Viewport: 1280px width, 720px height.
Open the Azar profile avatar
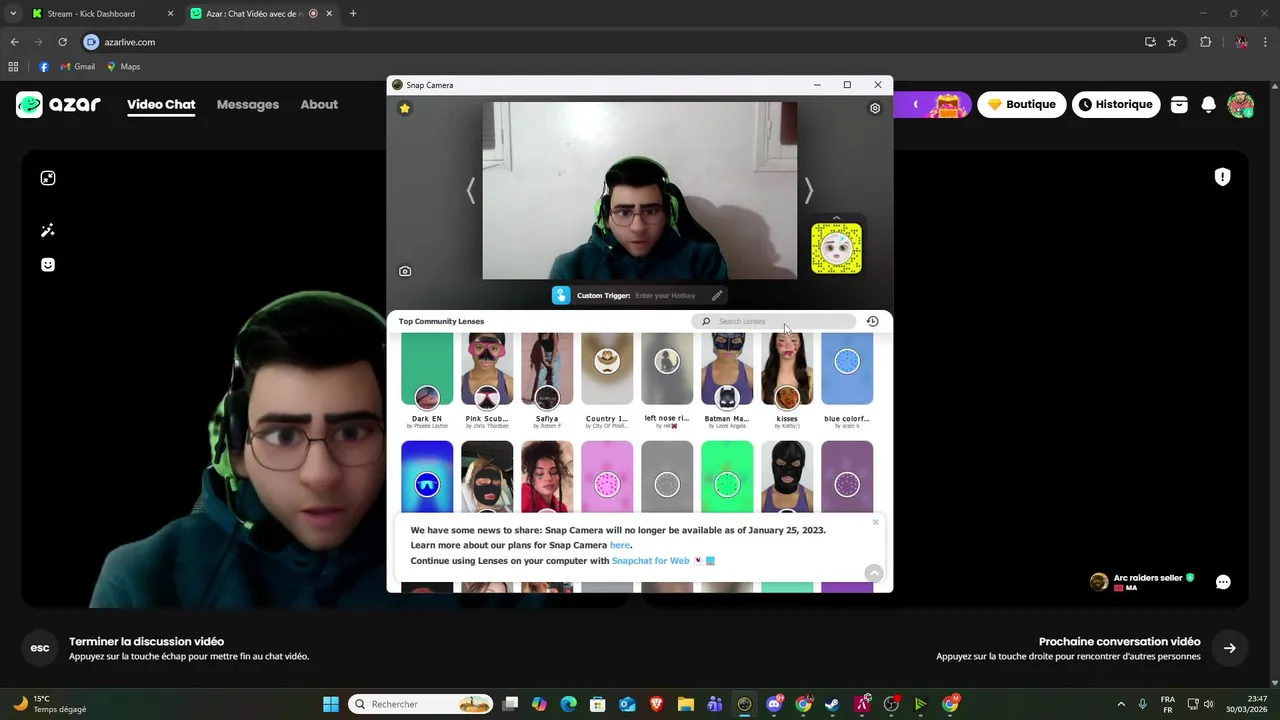point(1241,104)
